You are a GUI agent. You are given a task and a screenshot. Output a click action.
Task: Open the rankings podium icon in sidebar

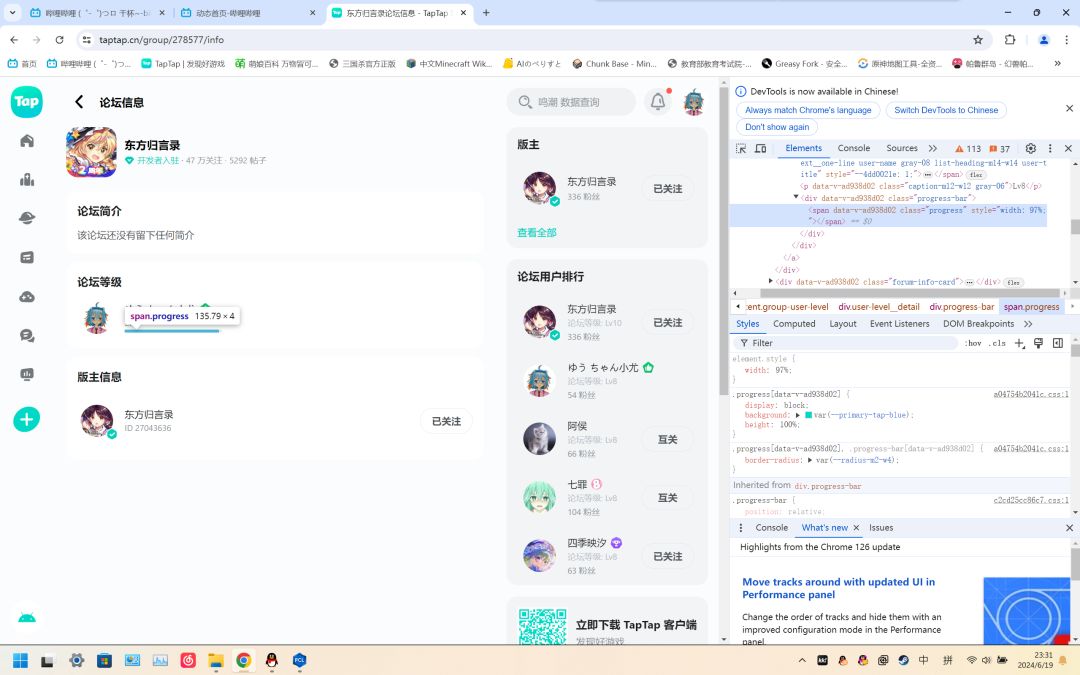click(27, 180)
